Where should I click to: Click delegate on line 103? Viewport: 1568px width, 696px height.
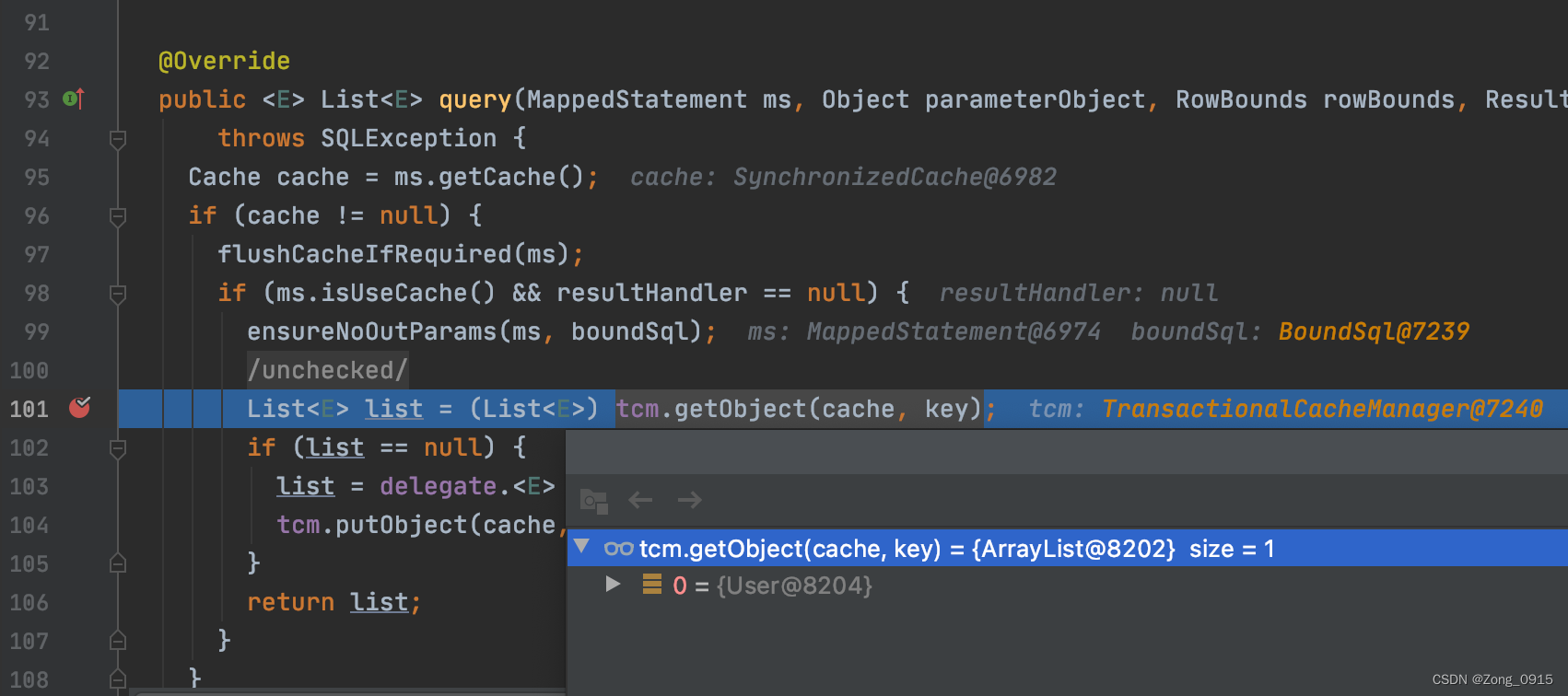(438, 486)
